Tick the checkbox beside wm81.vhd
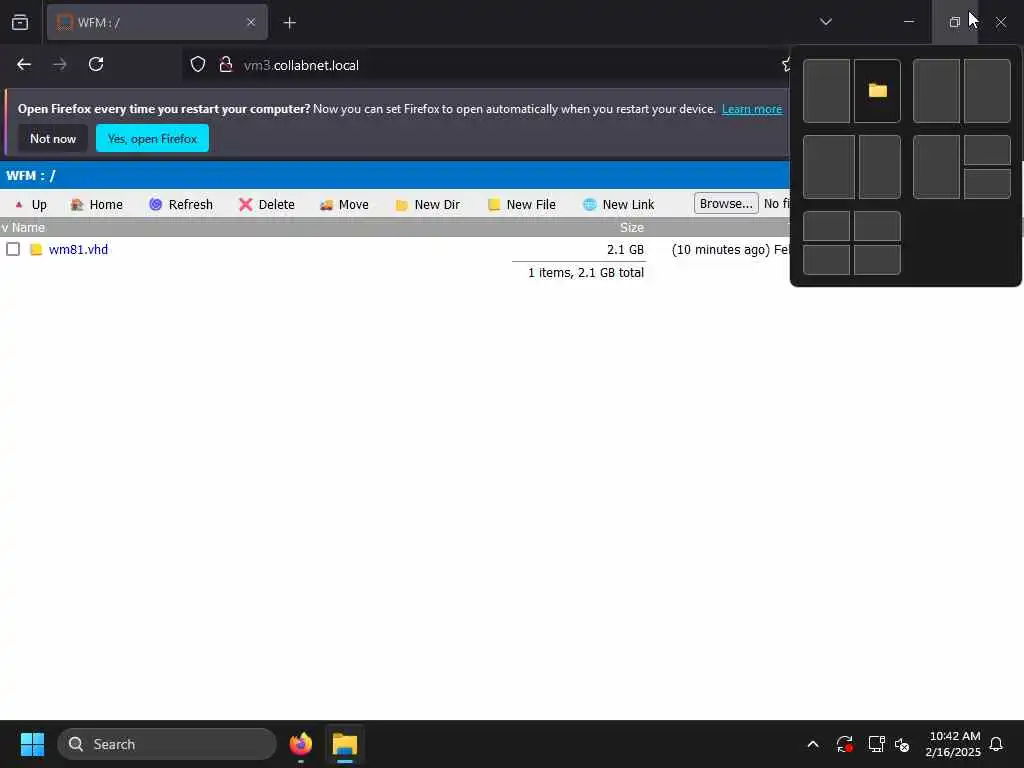 tap(13, 249)
